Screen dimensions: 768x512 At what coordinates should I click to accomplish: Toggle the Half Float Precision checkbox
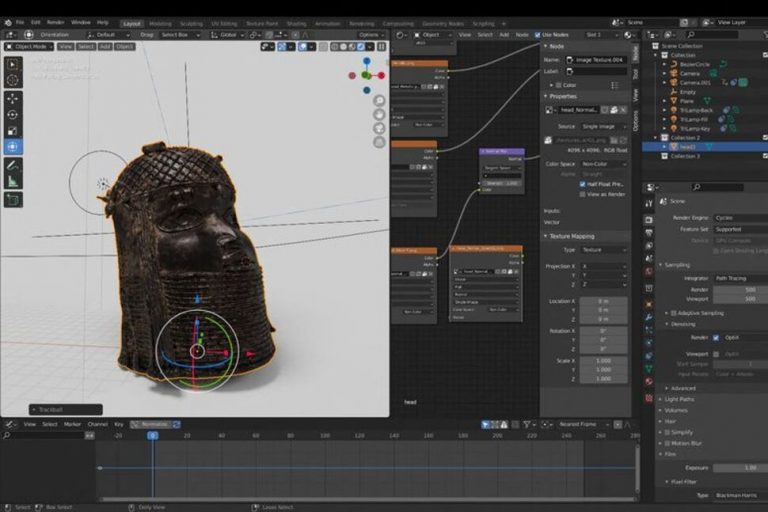(x=582, y=184)
